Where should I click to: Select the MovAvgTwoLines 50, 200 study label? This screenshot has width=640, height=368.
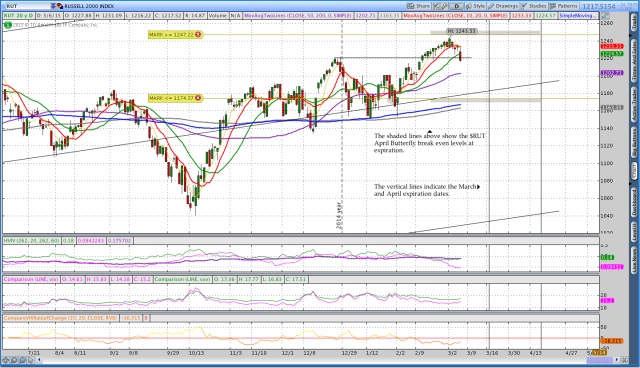click(x=297, y=16)
